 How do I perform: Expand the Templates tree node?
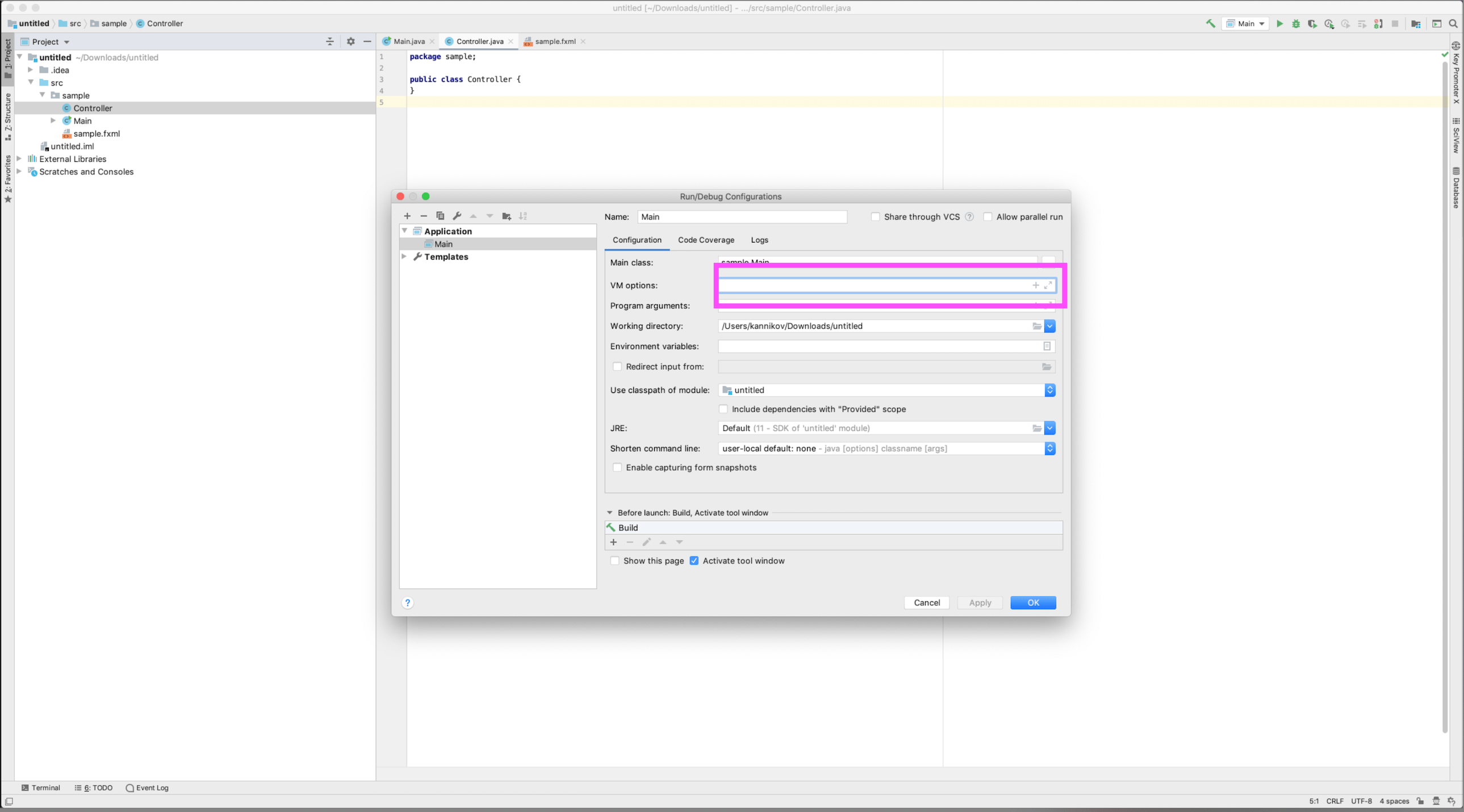[404, 257]
